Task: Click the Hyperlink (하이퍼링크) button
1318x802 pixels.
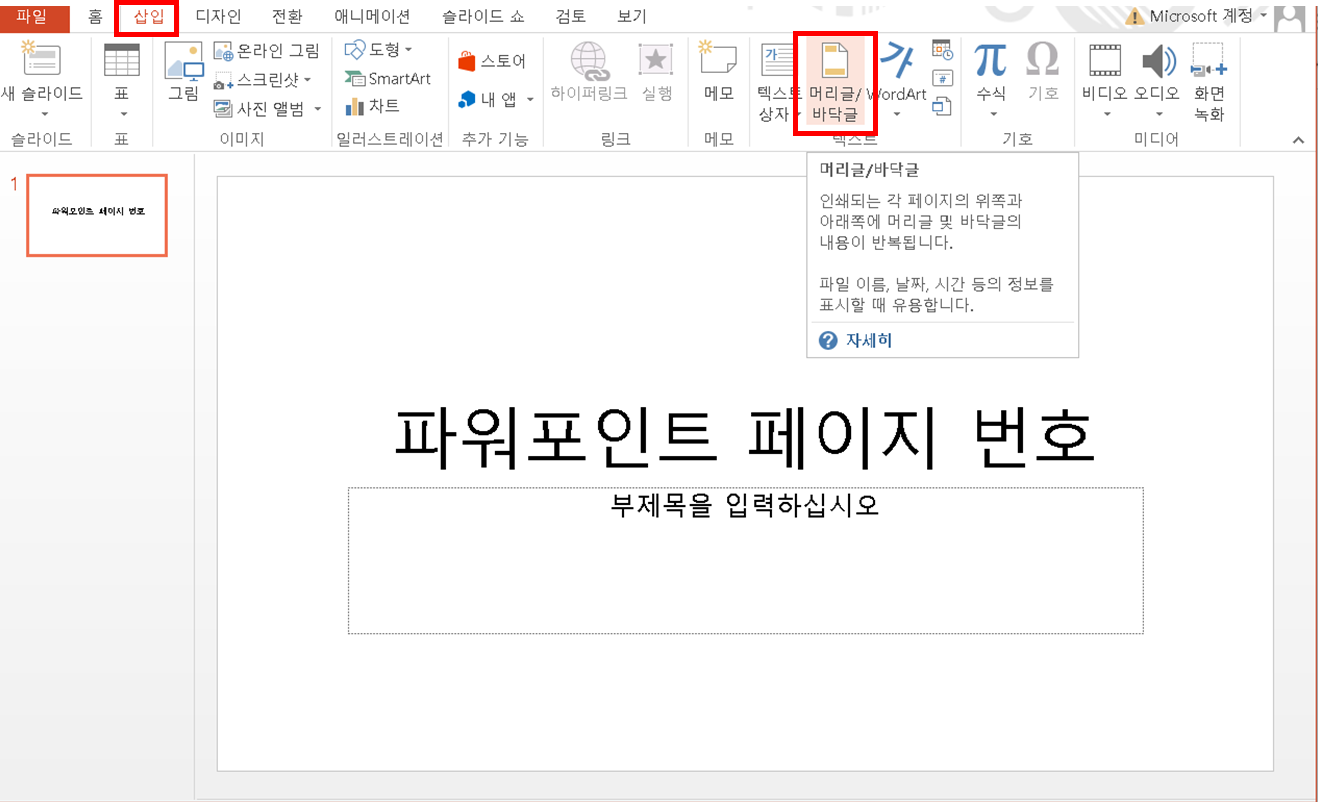Action: (x=589, y=74)
